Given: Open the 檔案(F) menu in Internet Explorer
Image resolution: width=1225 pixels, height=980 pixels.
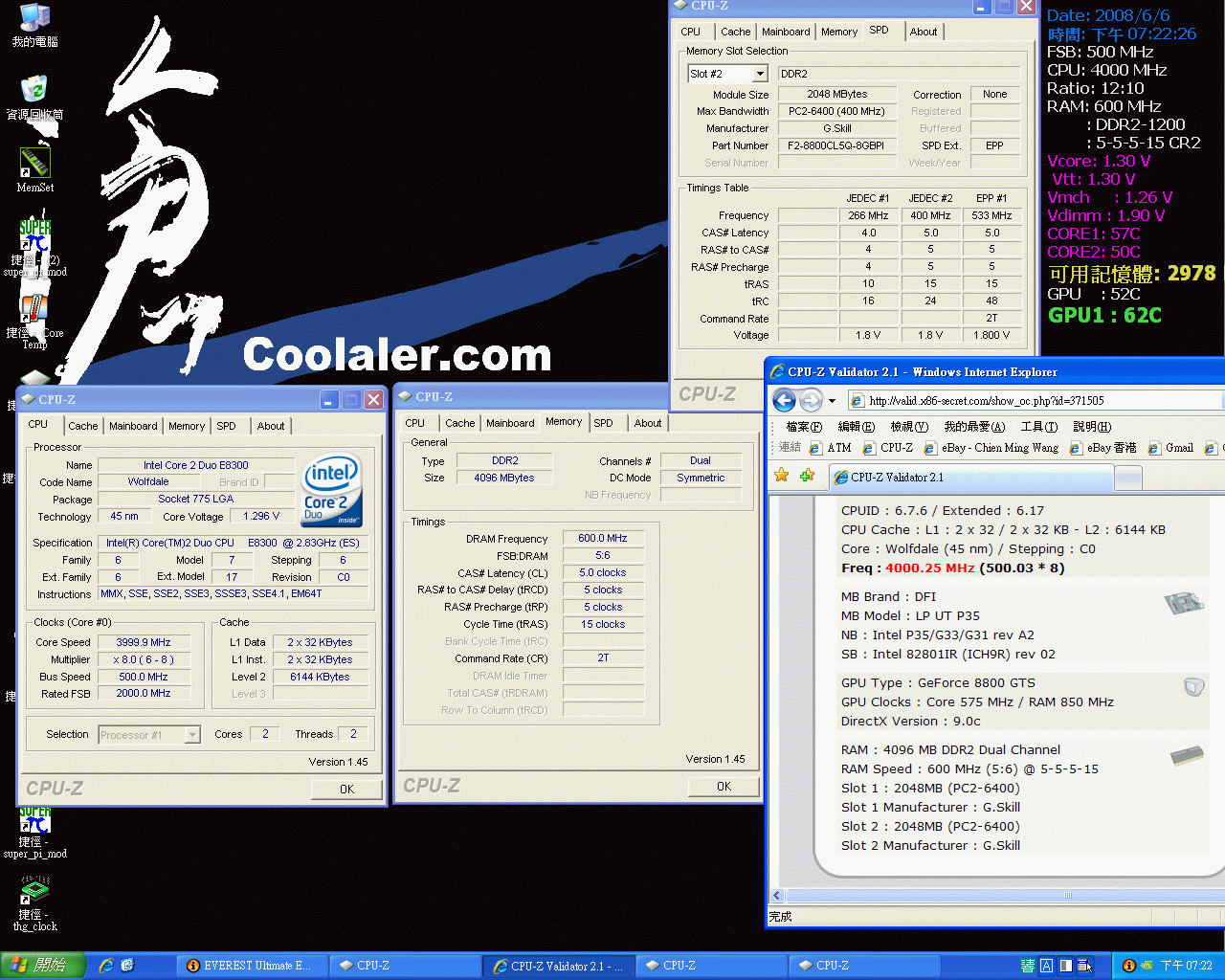Looking at the screenshot, I should point(803,427).
